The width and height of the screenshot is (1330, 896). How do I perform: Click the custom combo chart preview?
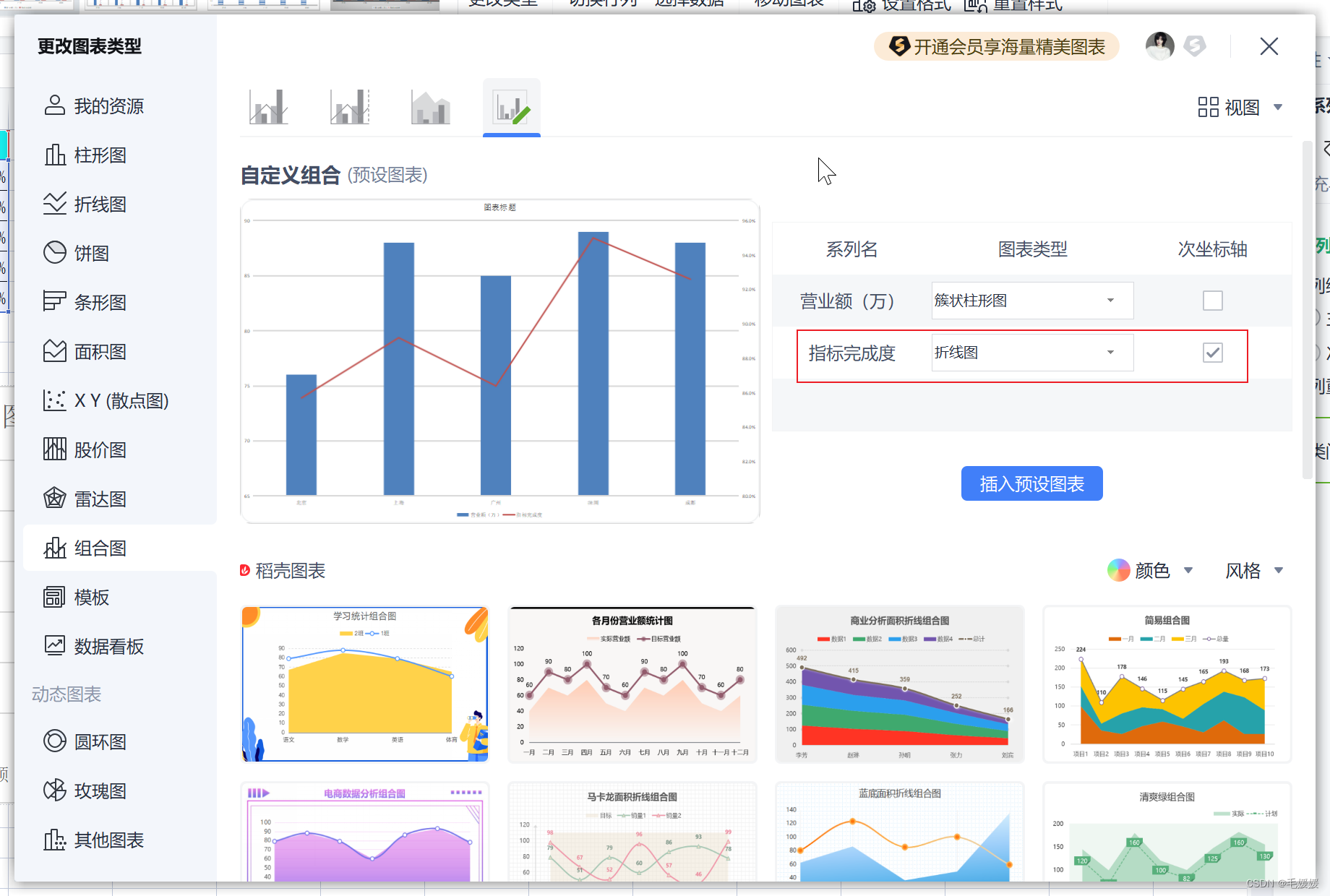click(500, 361)
